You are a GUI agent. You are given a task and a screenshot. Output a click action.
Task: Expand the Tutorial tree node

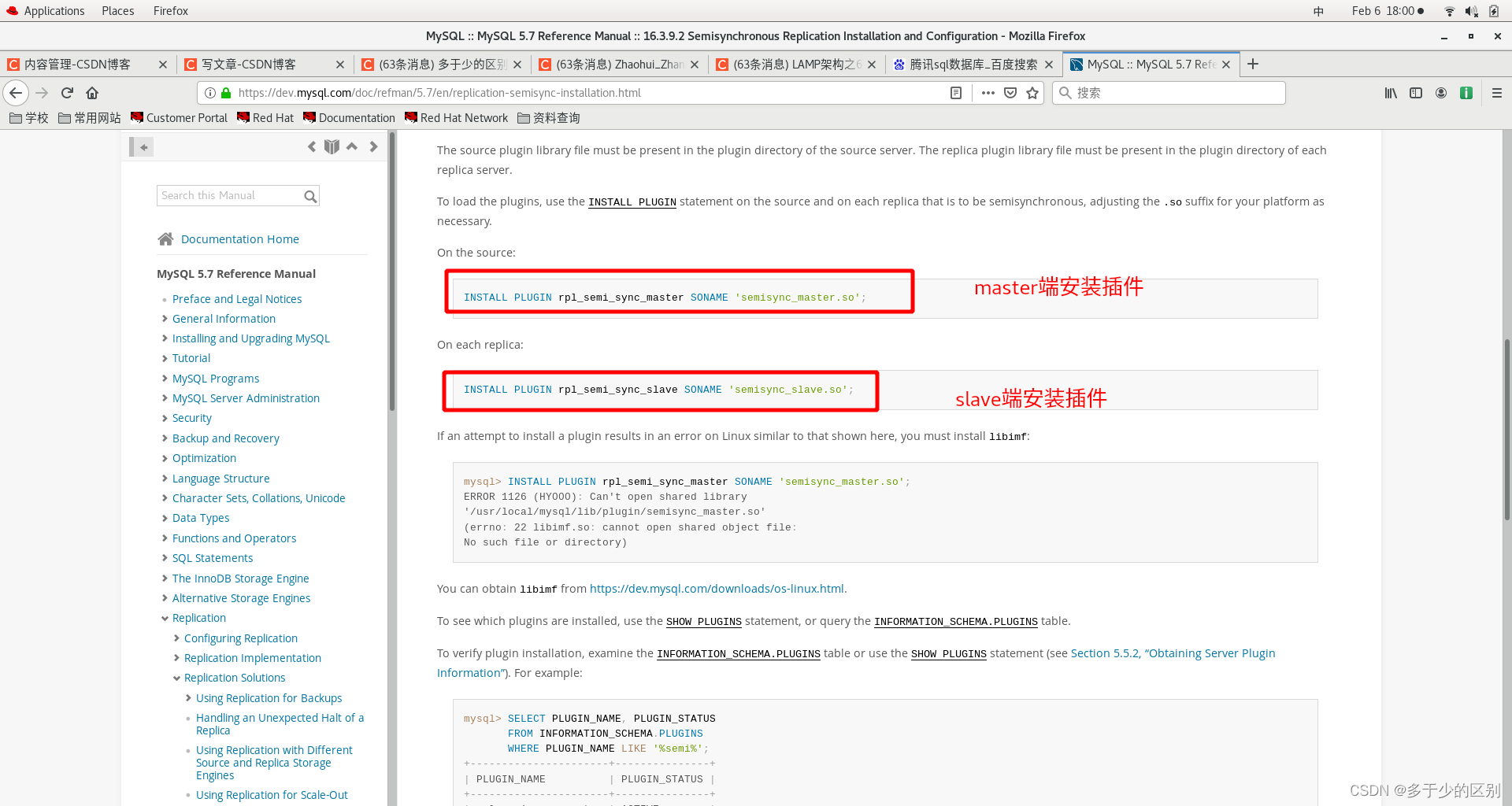point(165,358)
